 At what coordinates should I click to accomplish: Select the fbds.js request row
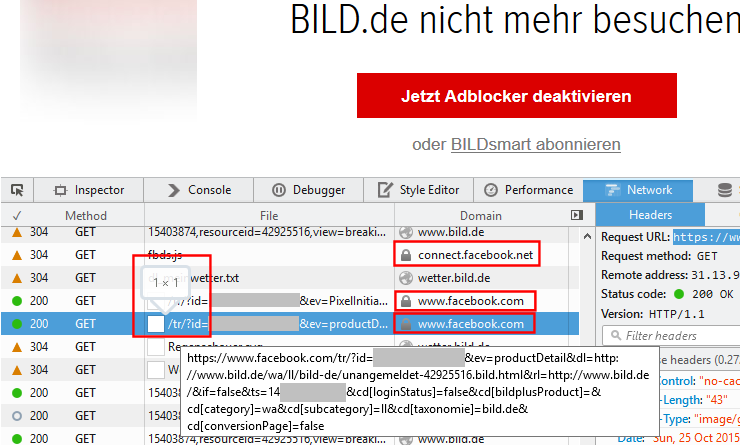pyautogui.click(x=290, y=255)
